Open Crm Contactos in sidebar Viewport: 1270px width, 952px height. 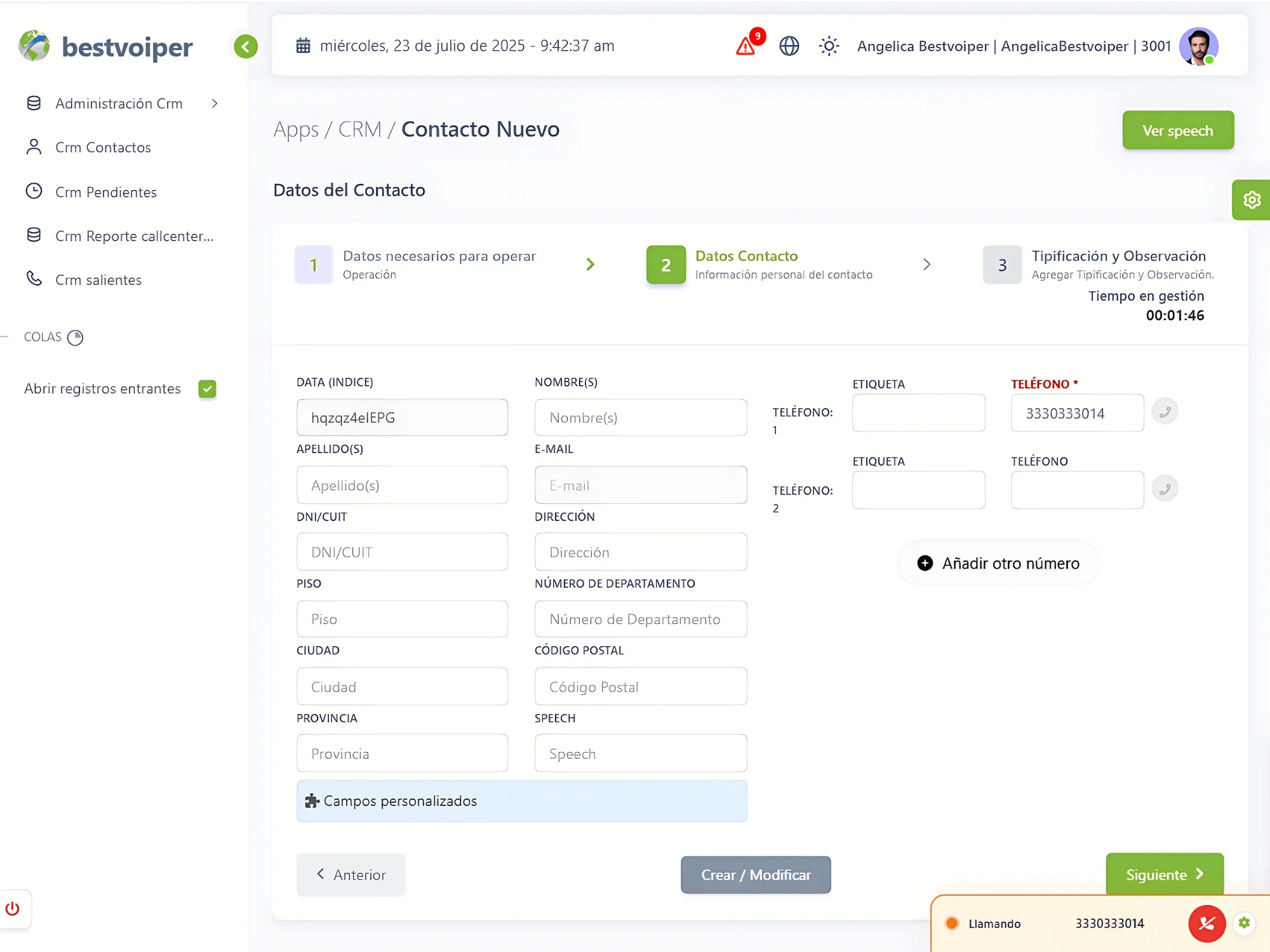tap(103, 147)
